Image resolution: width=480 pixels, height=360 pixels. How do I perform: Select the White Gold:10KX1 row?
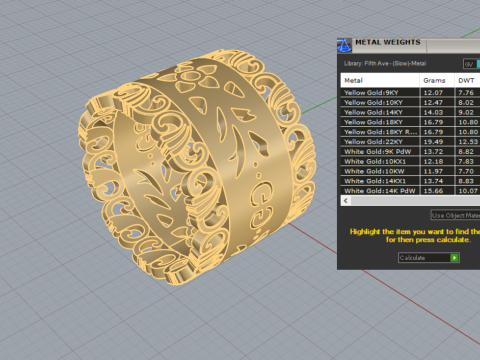tap(410, 161)
